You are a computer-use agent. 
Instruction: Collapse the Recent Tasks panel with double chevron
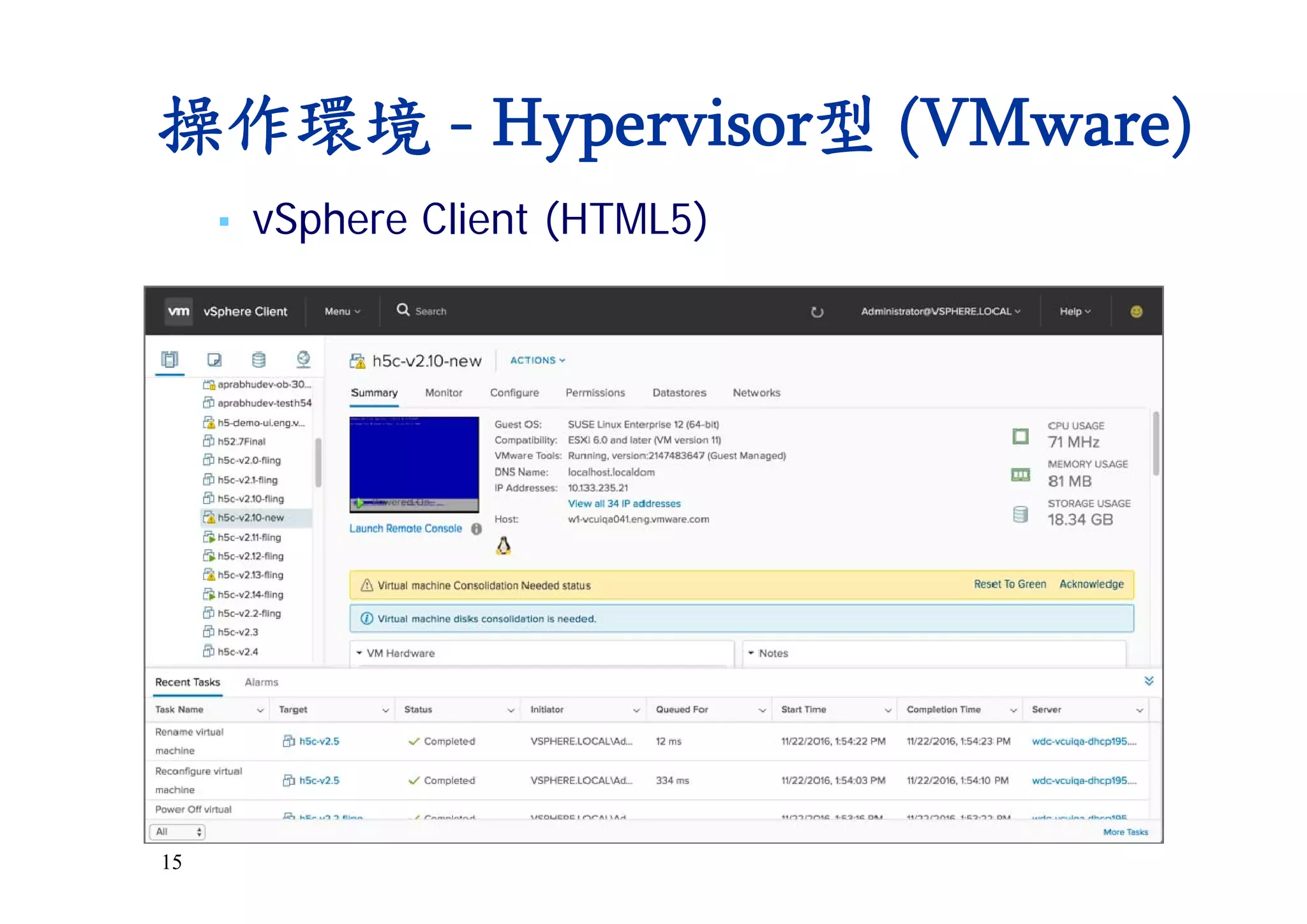[x=1149, y=681]
